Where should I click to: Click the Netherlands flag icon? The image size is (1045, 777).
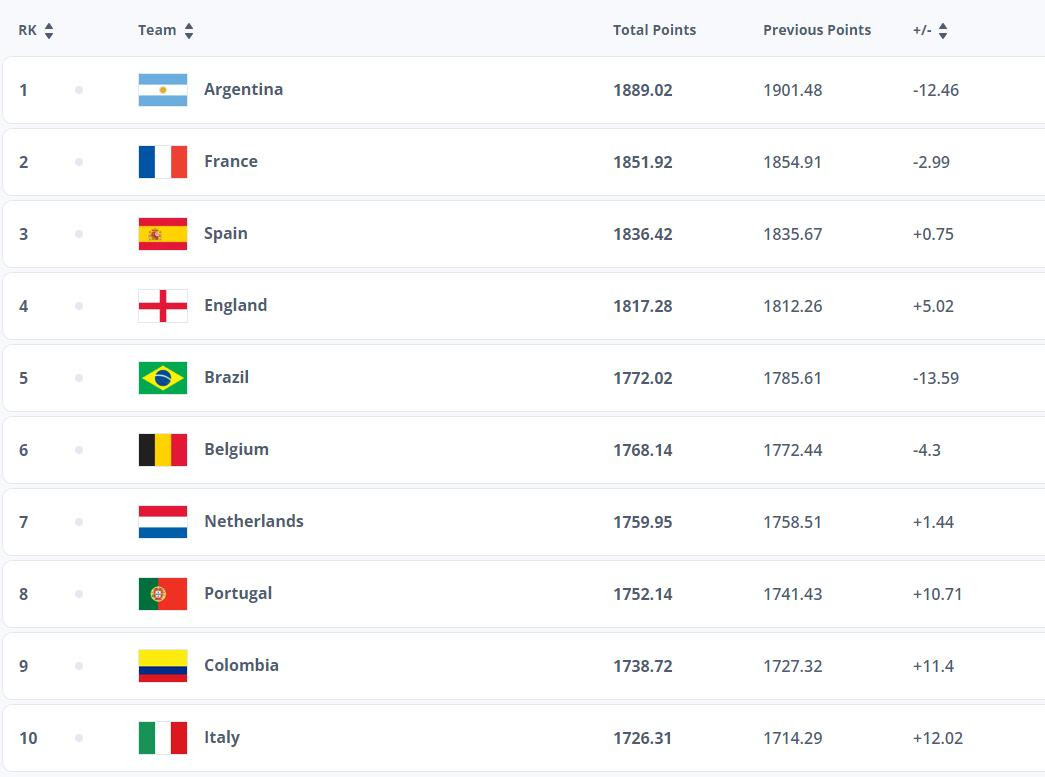coord(163,522)
